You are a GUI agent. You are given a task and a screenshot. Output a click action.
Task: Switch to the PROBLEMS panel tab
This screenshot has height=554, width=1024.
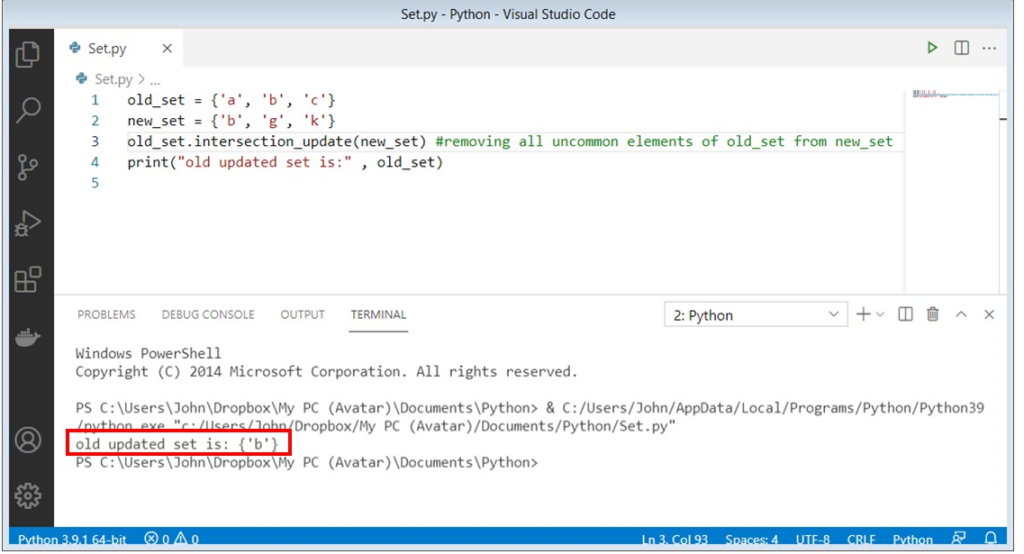coord(106,314)
